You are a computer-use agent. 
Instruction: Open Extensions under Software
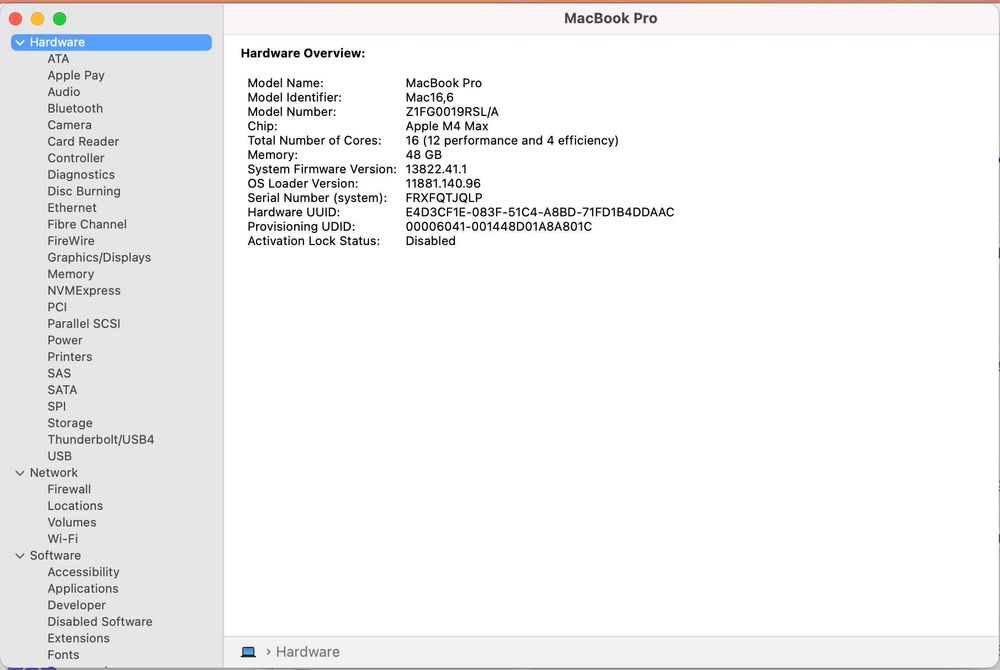click(x=78, y=639)
